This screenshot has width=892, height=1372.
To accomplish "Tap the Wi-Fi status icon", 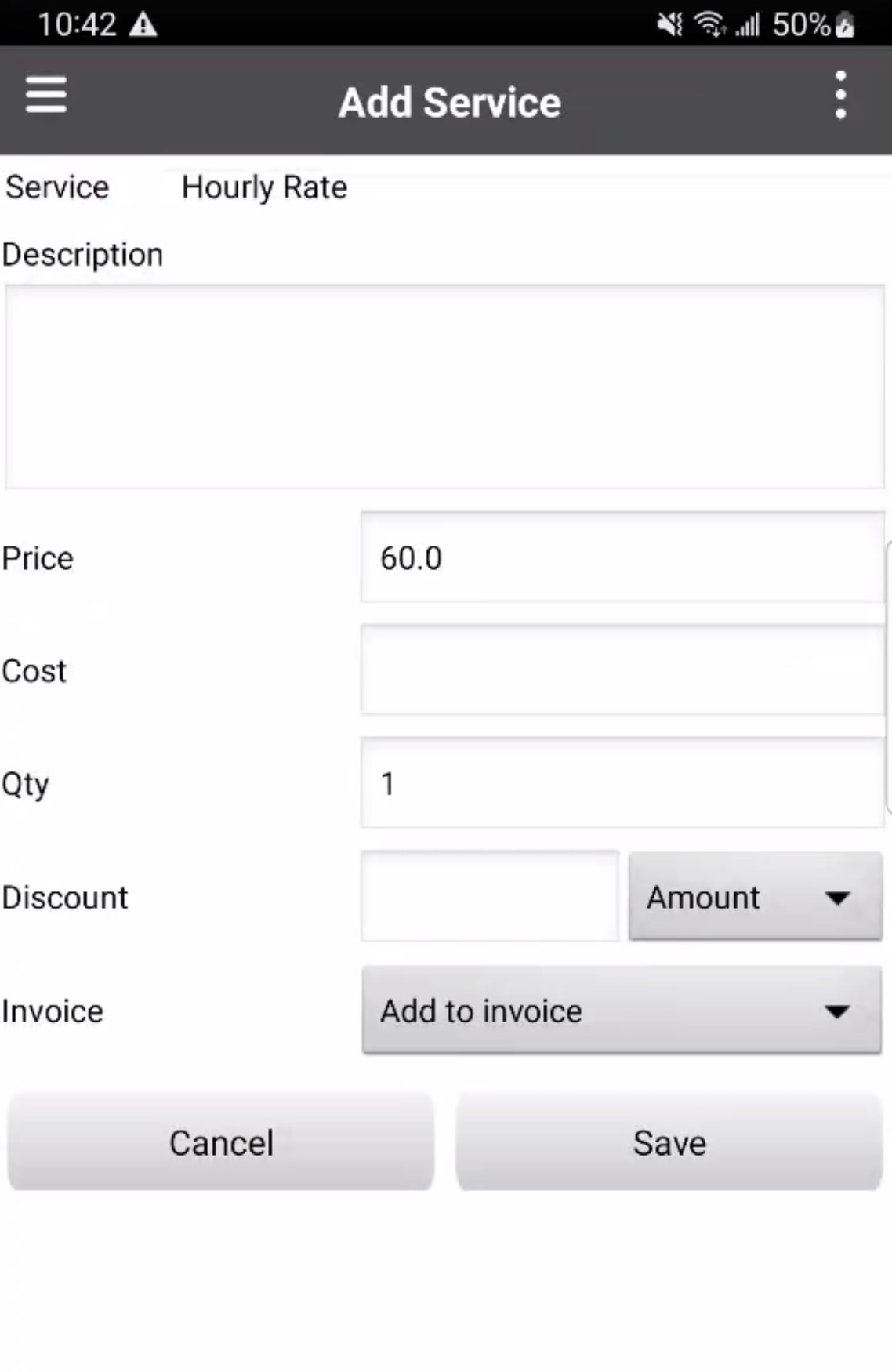I will [x=710, y=25].
